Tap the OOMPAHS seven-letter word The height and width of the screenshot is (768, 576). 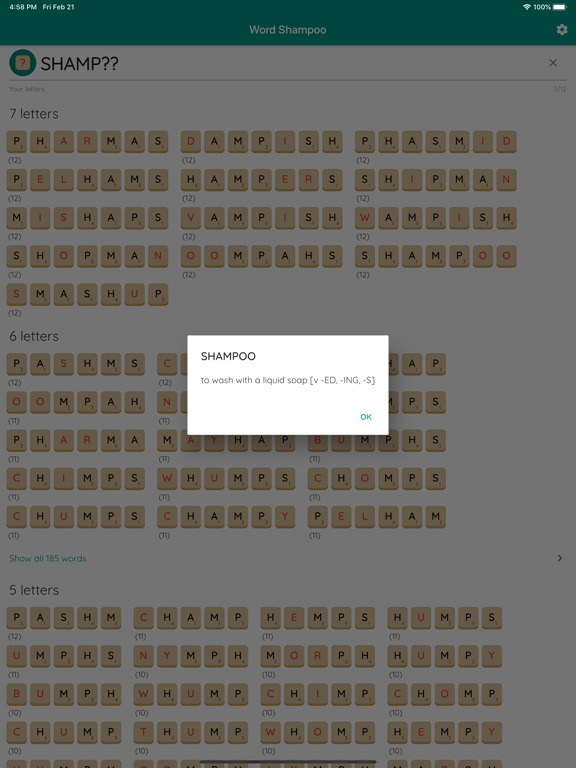pos(262,257)
